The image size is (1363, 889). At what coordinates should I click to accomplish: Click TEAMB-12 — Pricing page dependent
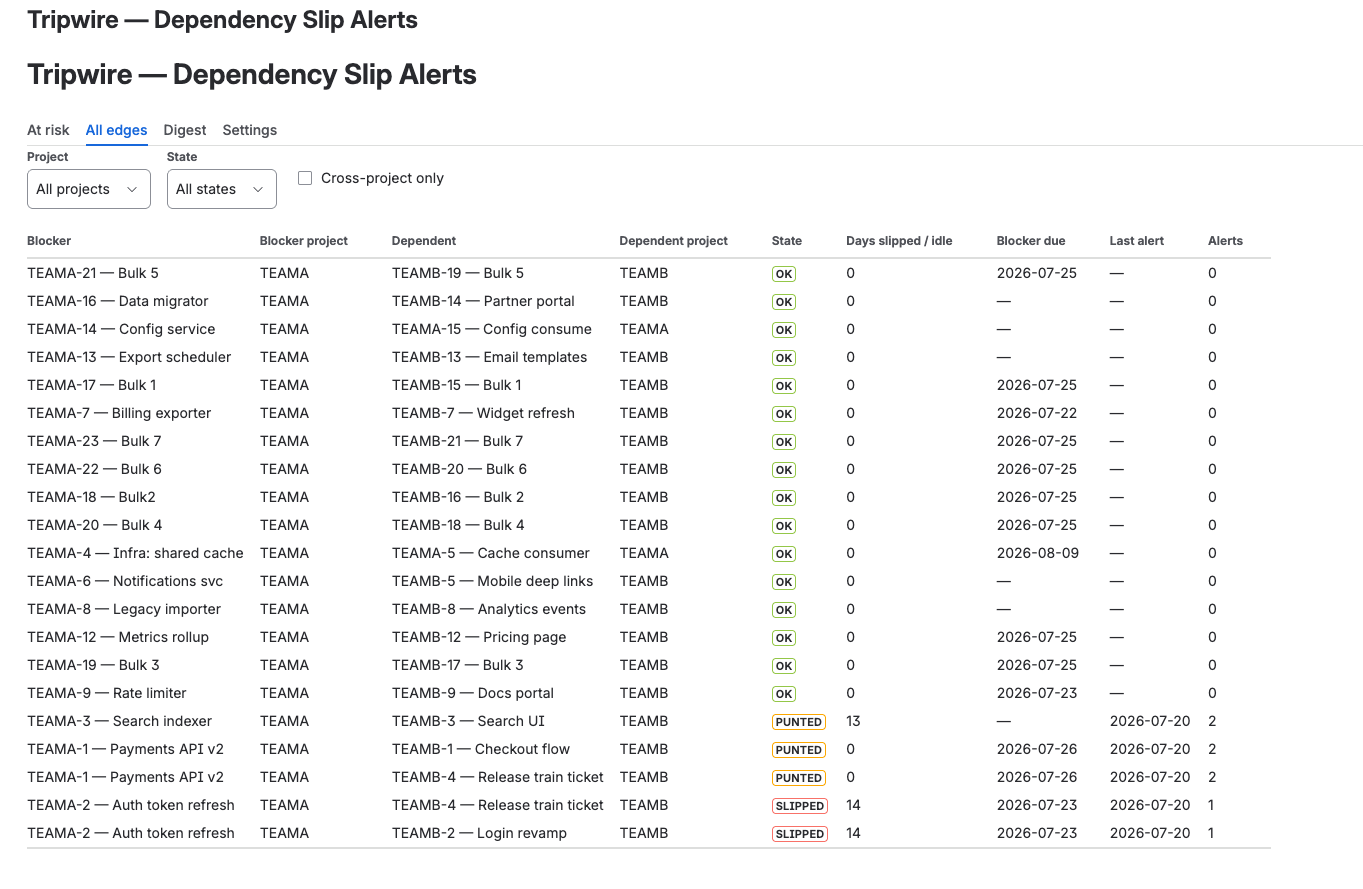coord(479,637)
